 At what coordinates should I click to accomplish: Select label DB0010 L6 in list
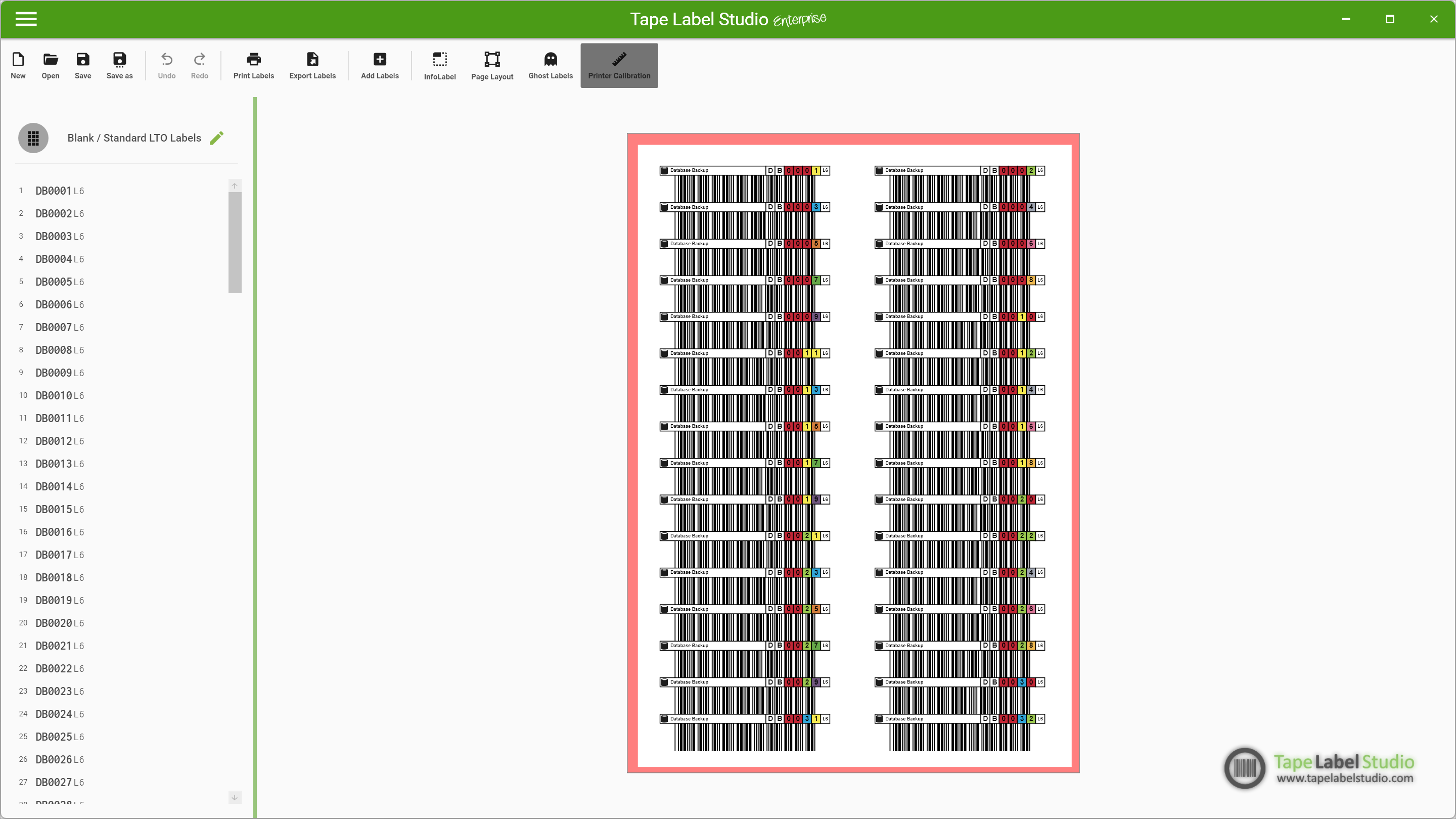[x=59, y=396]
